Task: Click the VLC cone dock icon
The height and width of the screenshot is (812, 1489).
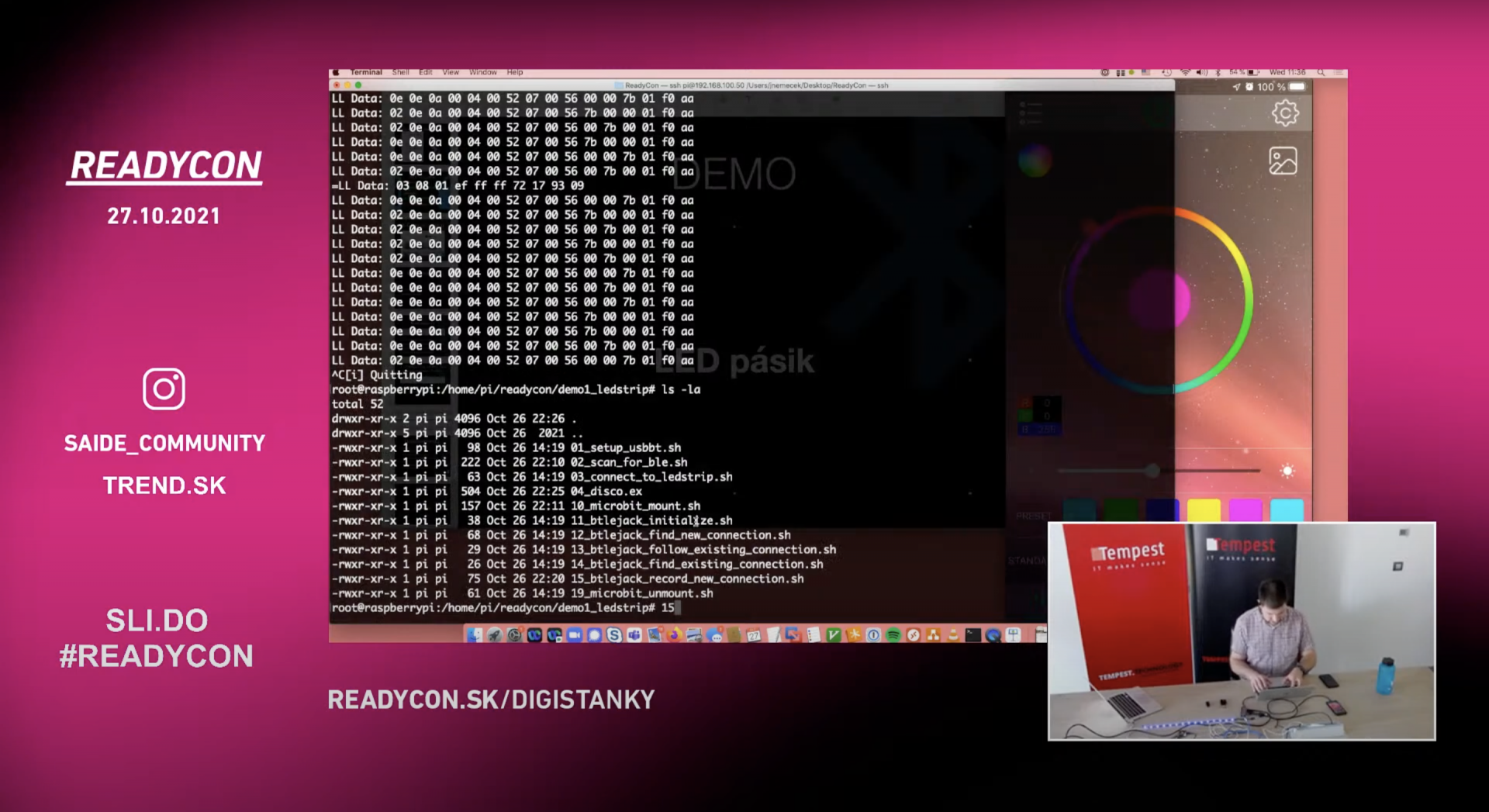Action: point(953,635)
